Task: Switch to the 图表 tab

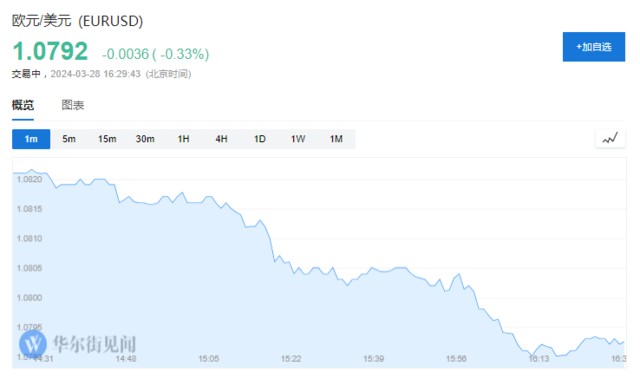Action: (x=73, y=105)
